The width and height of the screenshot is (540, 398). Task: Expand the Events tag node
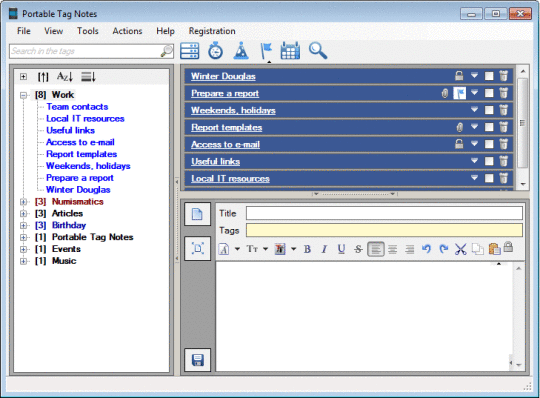coord(23,249)
